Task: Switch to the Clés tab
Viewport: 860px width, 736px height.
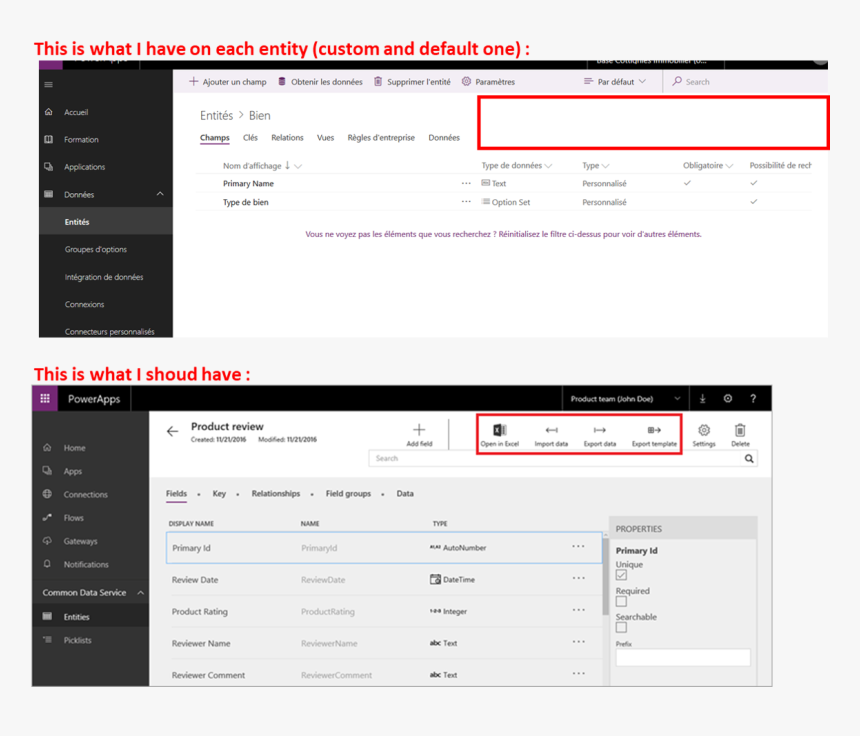Action: pos(250,138)
